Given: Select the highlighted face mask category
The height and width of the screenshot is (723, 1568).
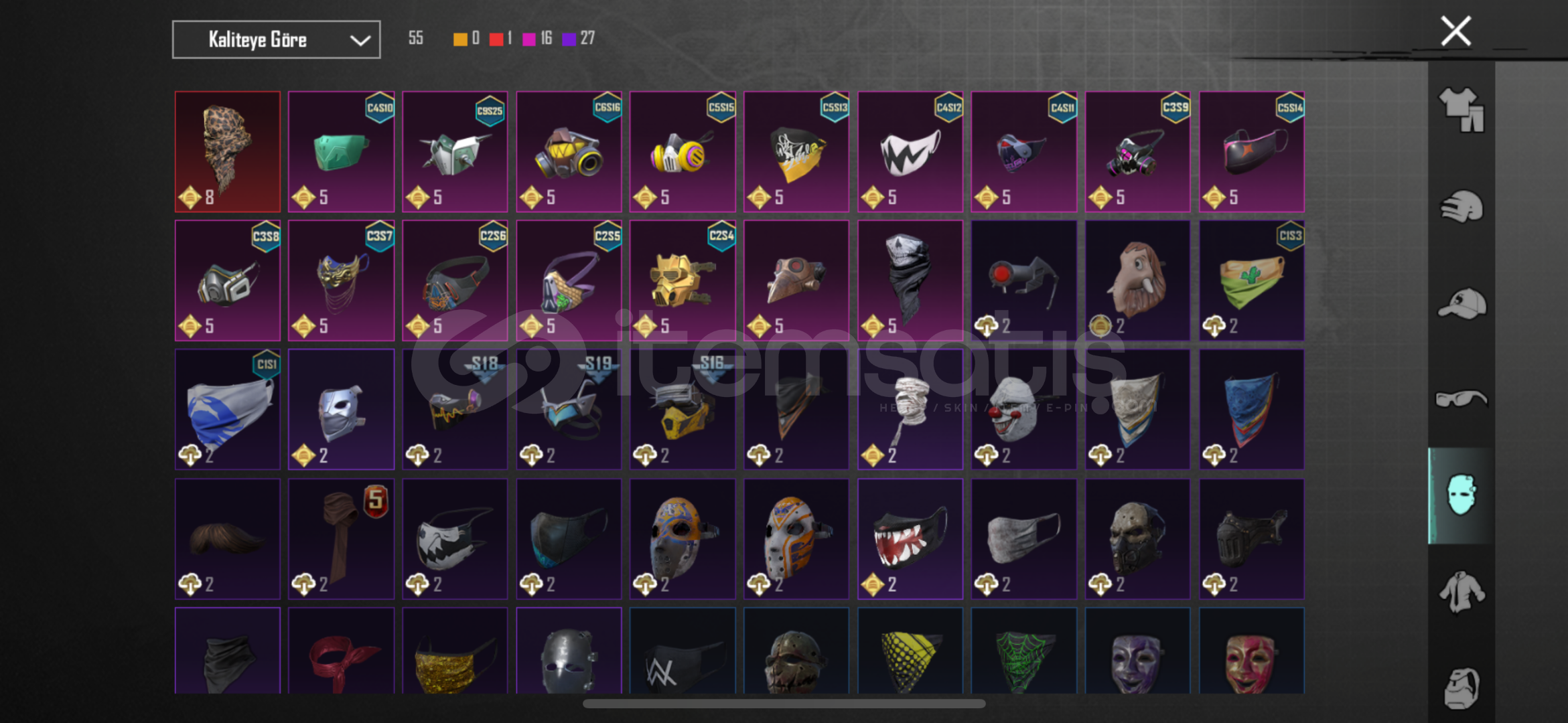Looking at the screenshot, I should (1462, 495).
